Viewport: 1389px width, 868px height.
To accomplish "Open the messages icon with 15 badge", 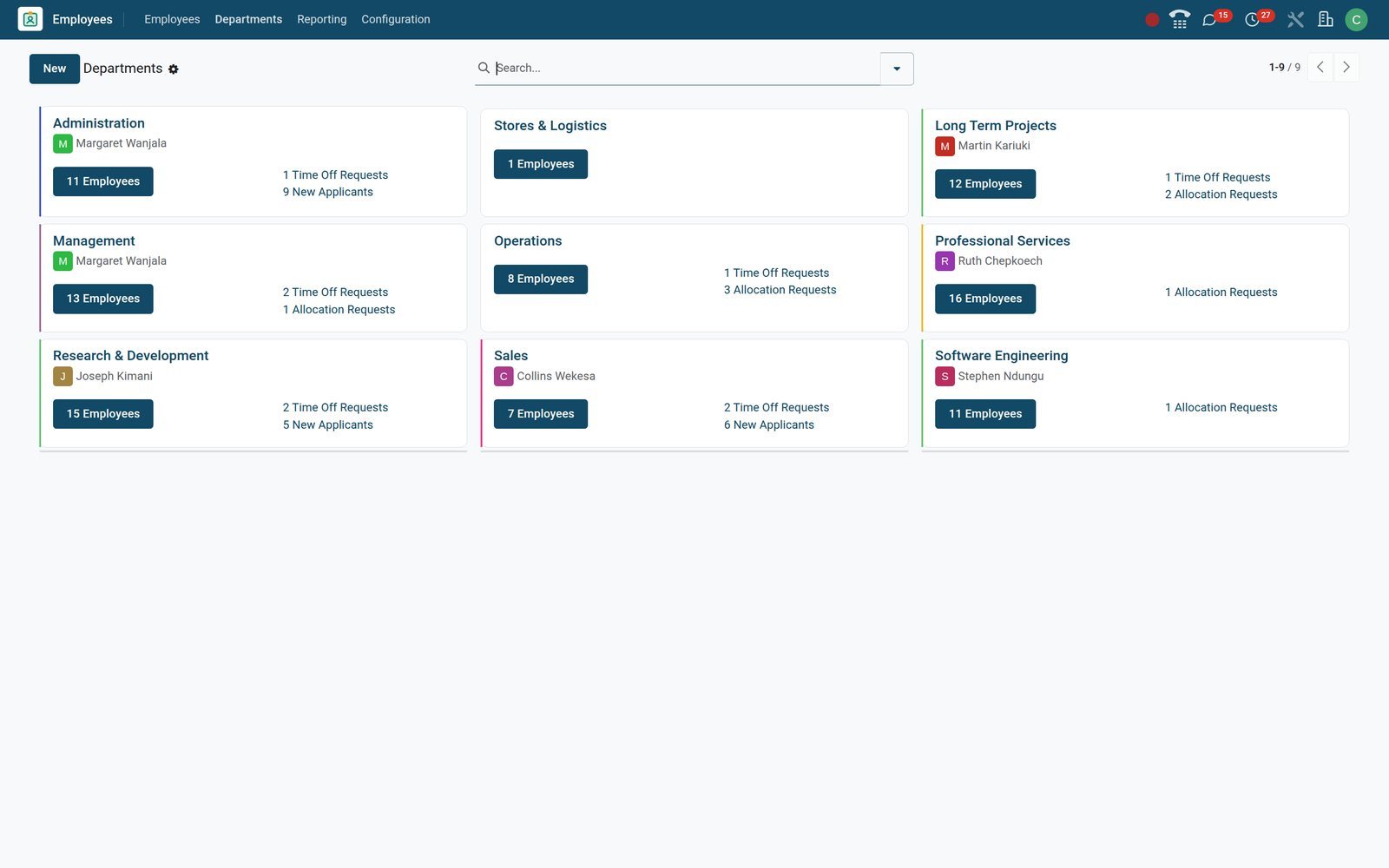I will tap(1208, 20).
